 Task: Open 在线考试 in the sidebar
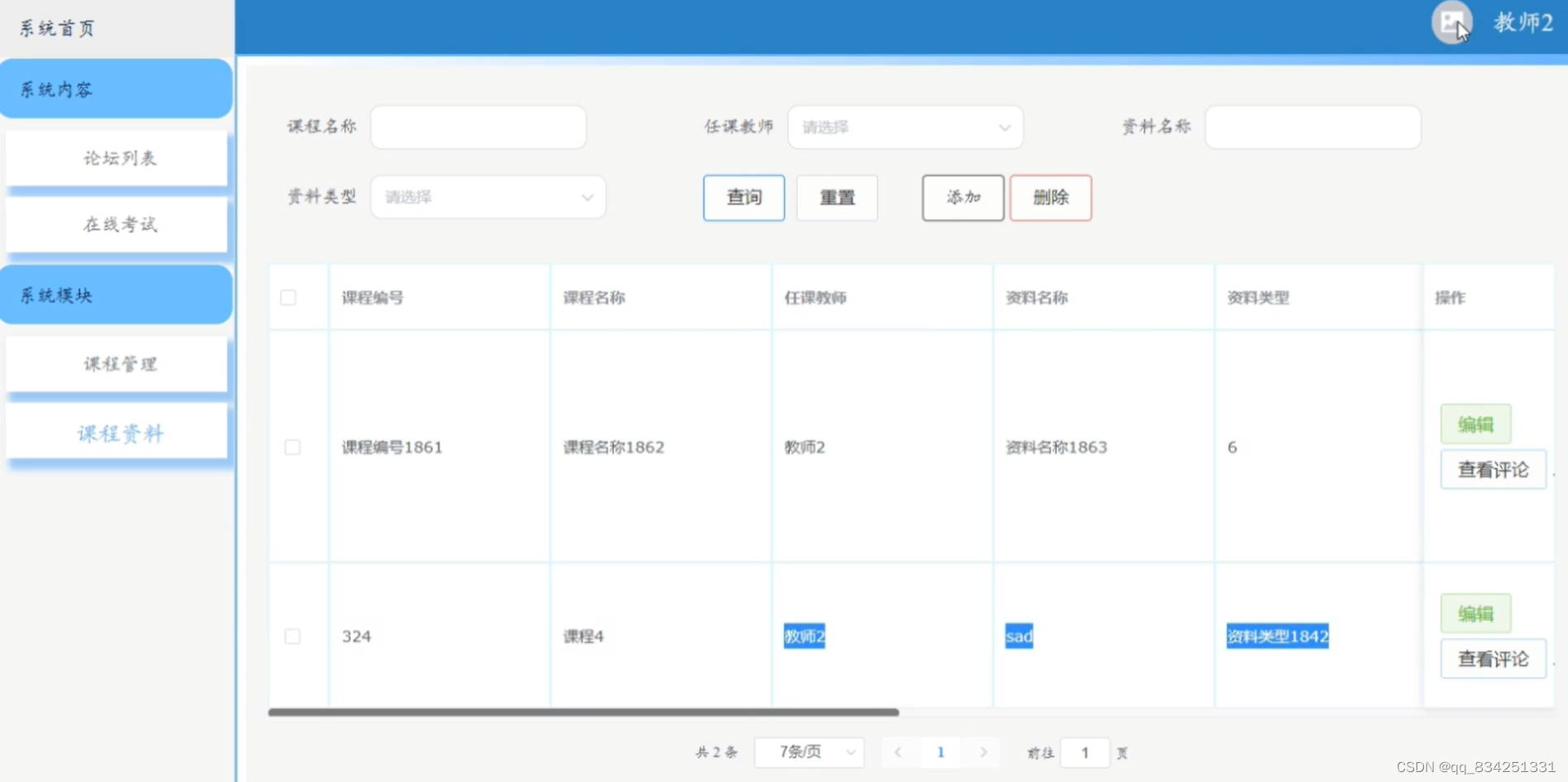117,224
